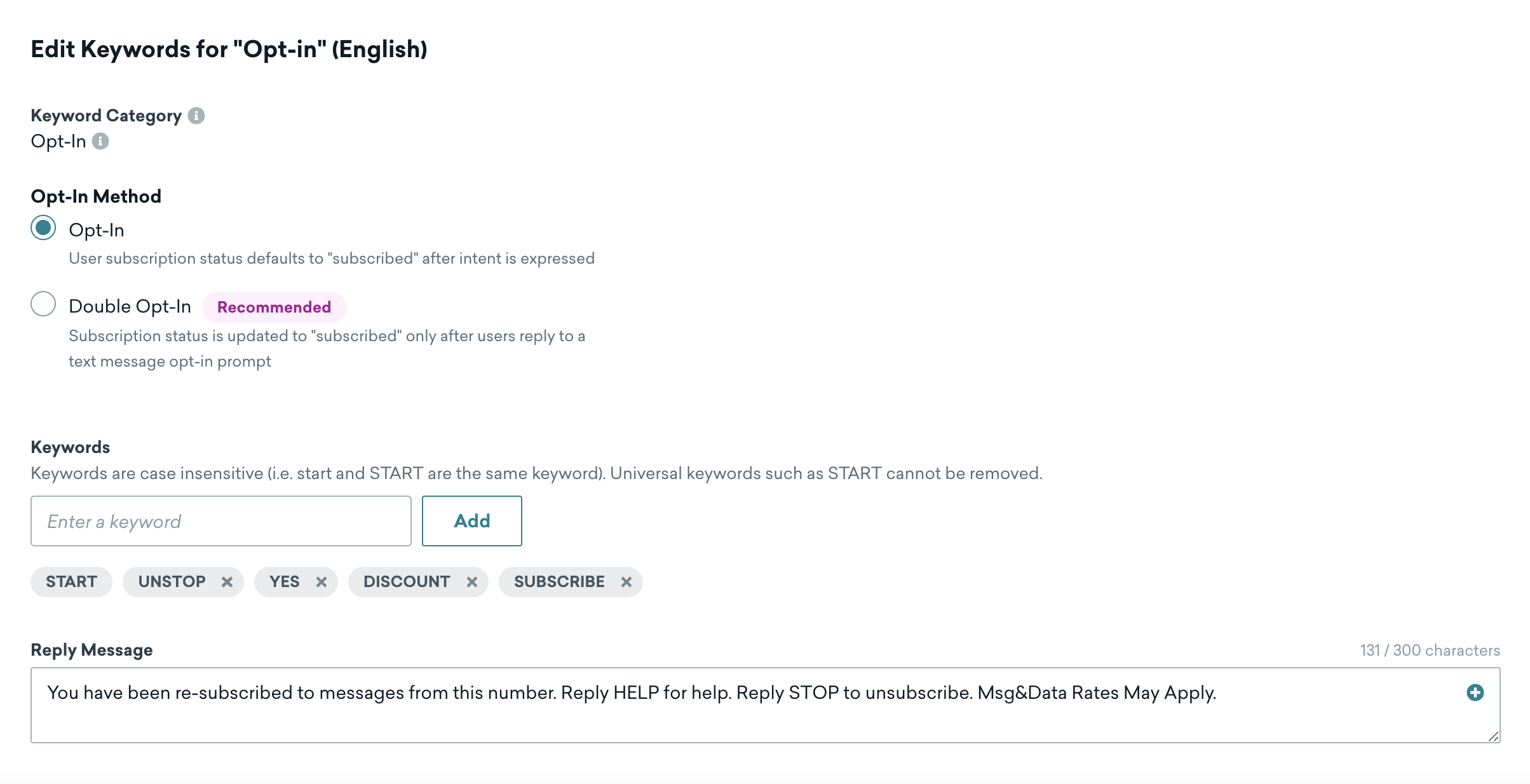The image size is (1530, 784).
Task: Select the Opt-In radio button
Action: (42, 229)
